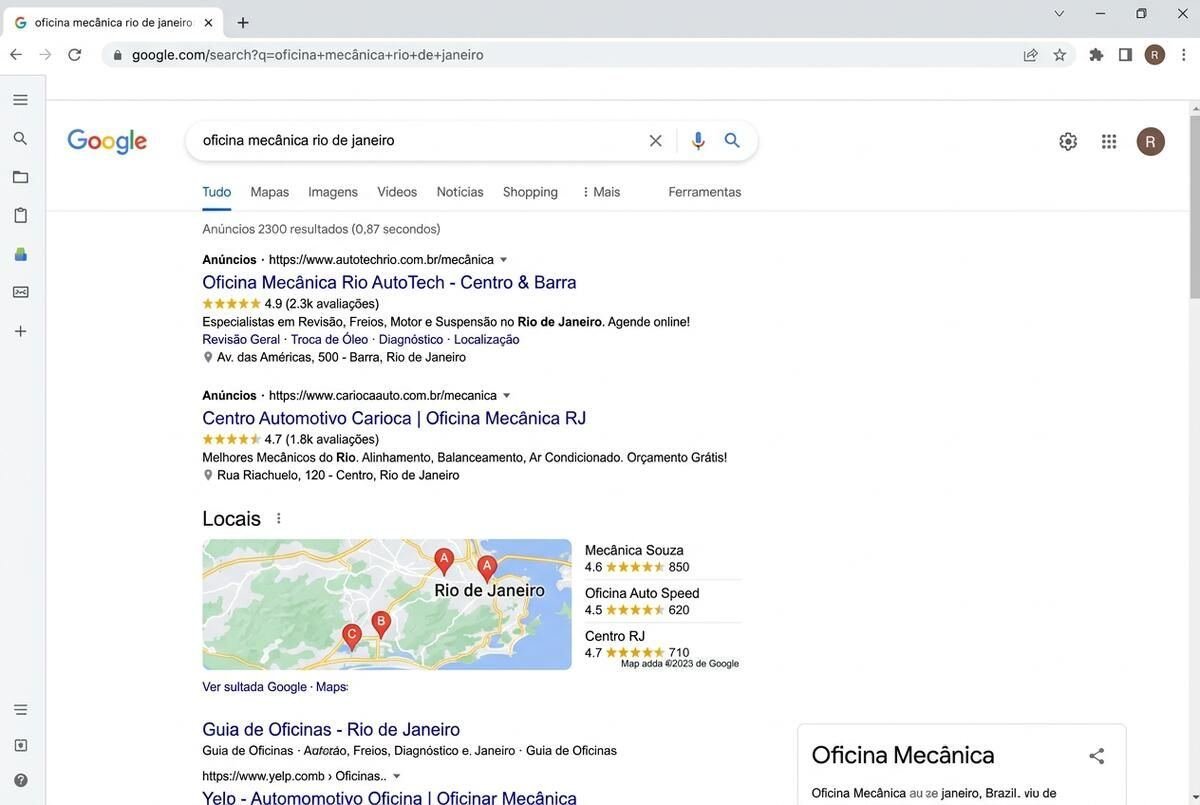
Task: Bookmark this page with the star icon
Action: [x=1060, y=55]
